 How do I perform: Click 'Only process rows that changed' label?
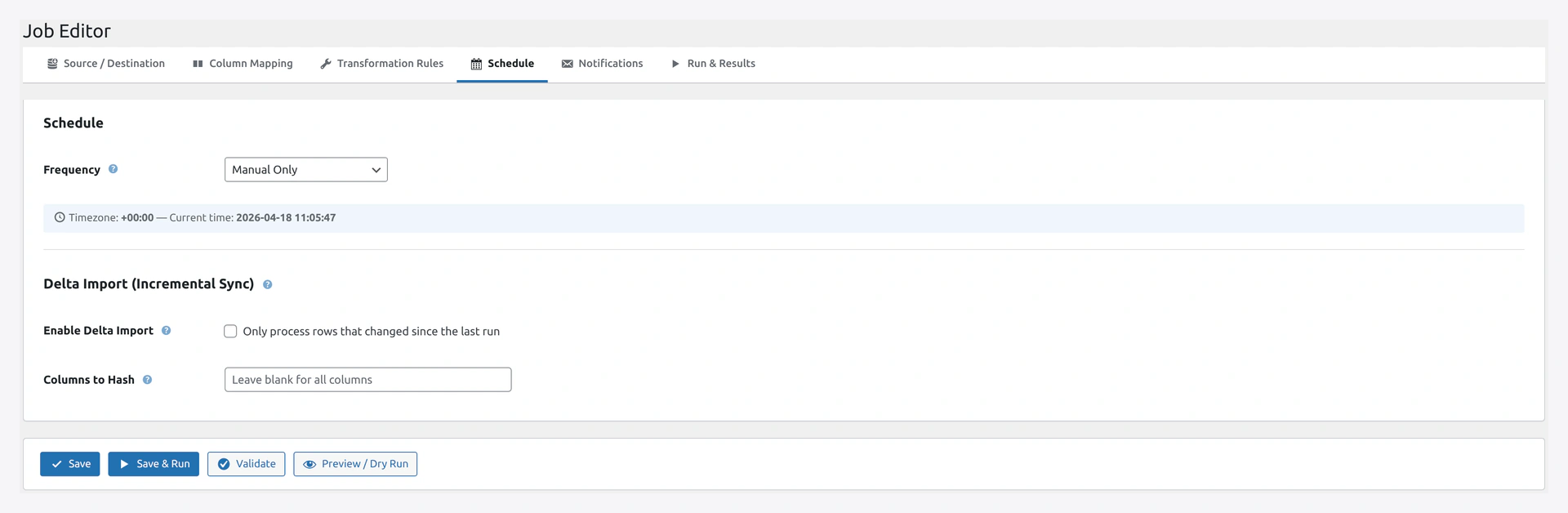coord(372,332)
